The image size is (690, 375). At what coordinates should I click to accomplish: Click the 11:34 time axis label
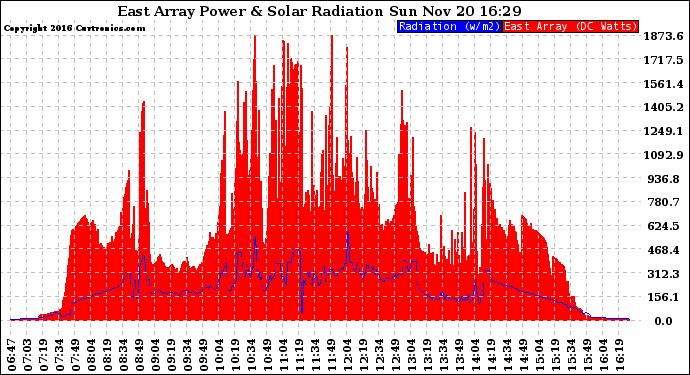pos(316,355)
